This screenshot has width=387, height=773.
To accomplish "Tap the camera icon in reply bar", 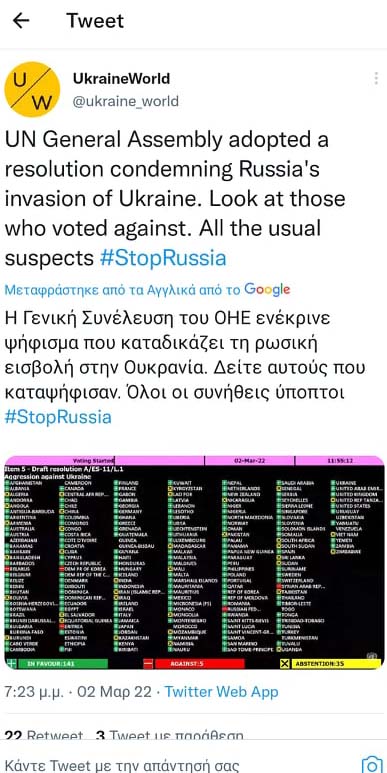I will (x=371, y=764).
